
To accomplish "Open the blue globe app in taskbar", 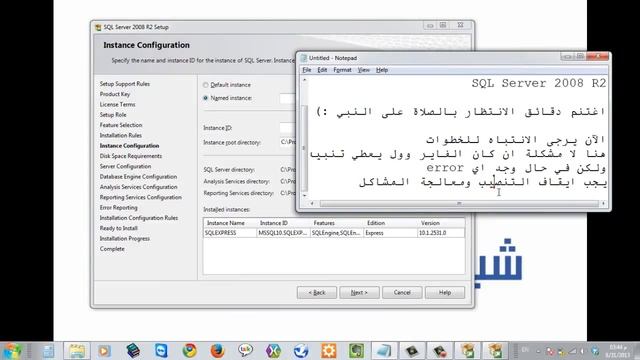I will coord(301,351).
